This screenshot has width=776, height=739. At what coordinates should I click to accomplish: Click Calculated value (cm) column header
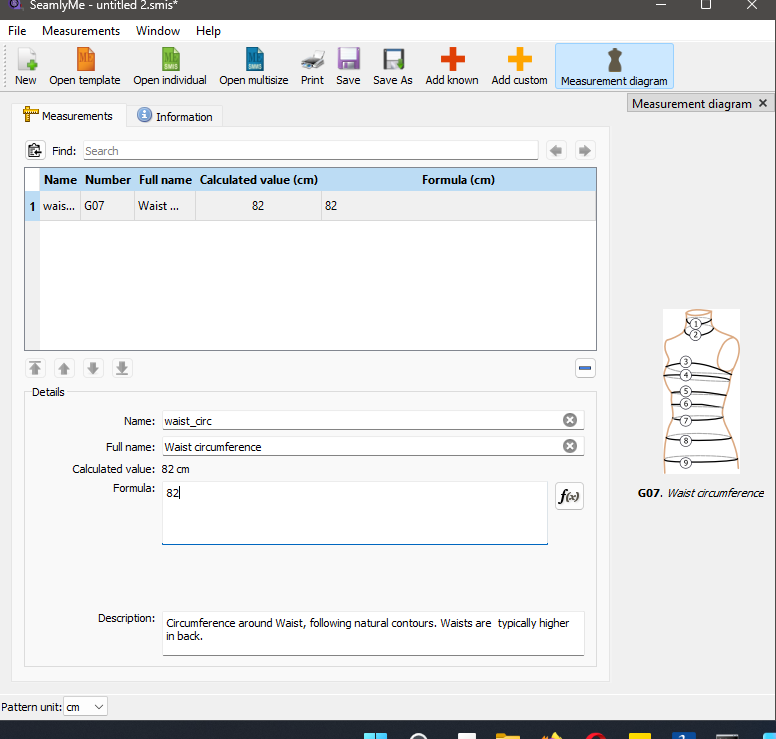coord(259,180)
